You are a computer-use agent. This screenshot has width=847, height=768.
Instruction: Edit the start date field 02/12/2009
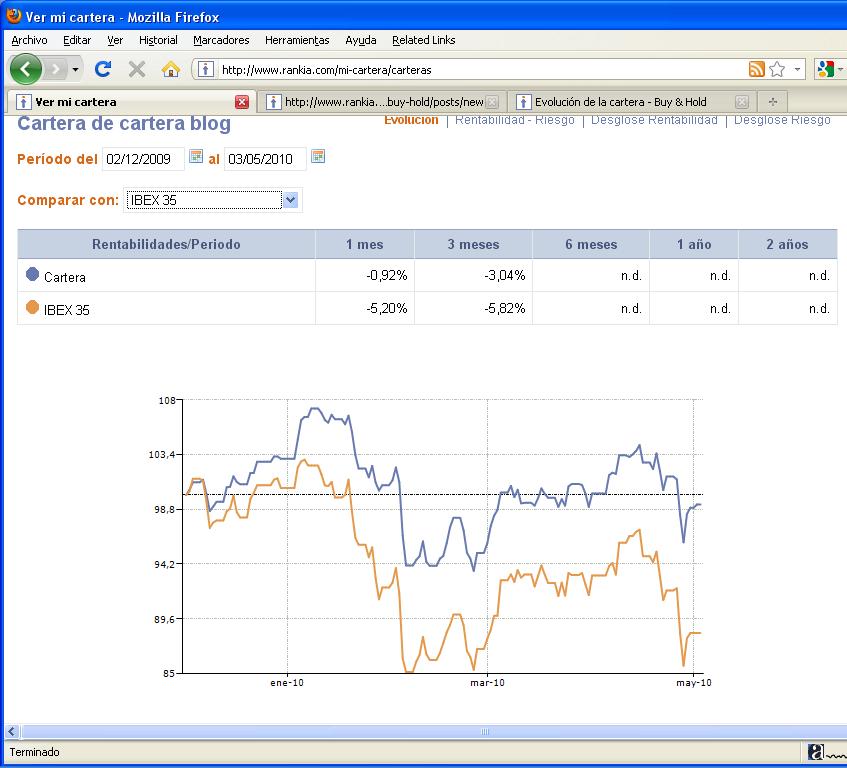[143, 159]
